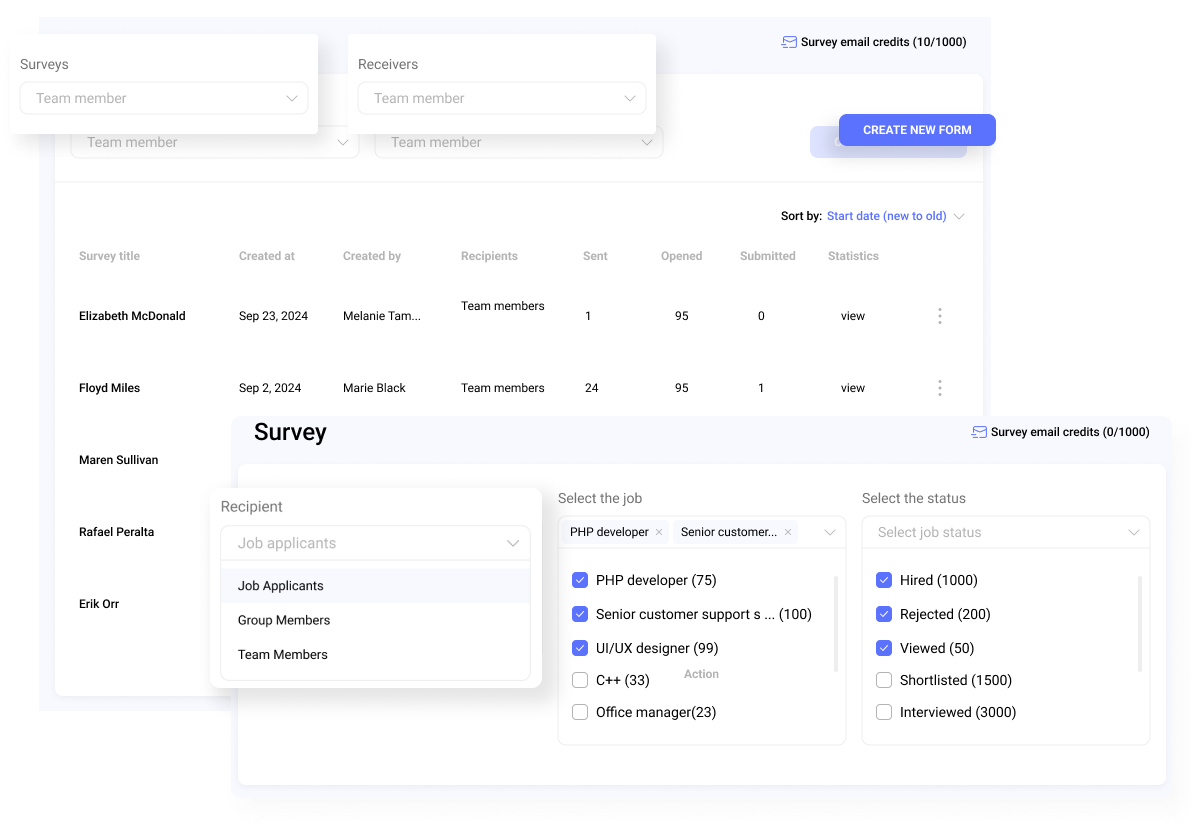Remove the Senior customer filter chip

click(x=788, y=532)
